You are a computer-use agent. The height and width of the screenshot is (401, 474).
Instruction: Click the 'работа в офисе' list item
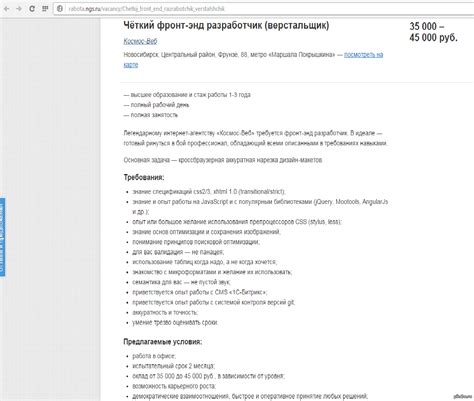154,356
